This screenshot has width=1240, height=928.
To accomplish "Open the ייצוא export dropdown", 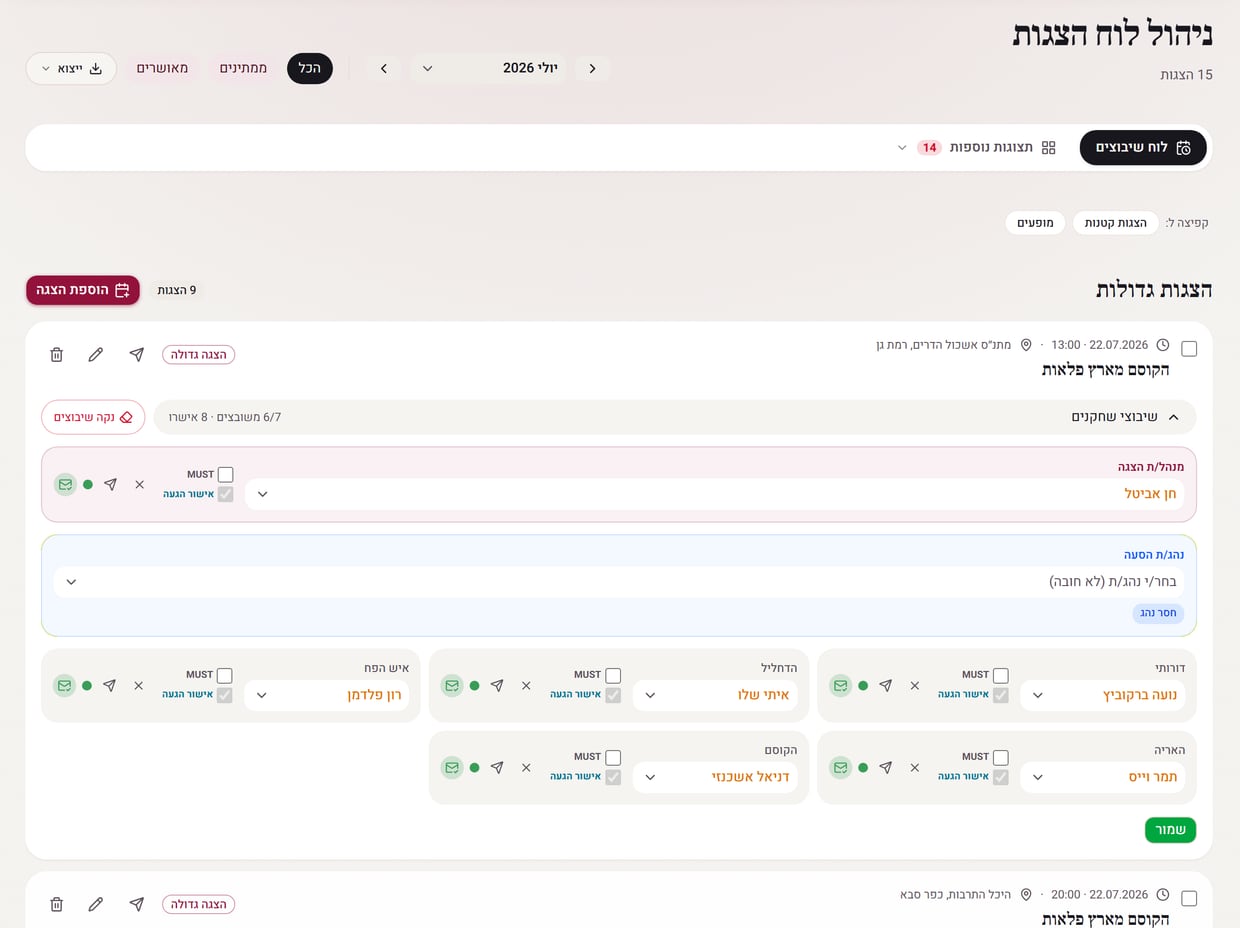I will pyautogui.click(x=71, y=68).
